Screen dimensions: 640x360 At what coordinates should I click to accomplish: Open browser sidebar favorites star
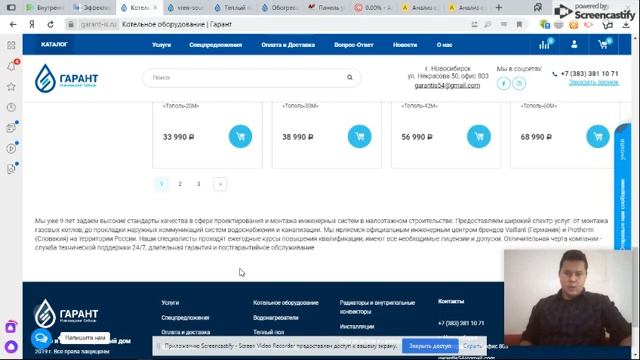(x=11, y=87)
